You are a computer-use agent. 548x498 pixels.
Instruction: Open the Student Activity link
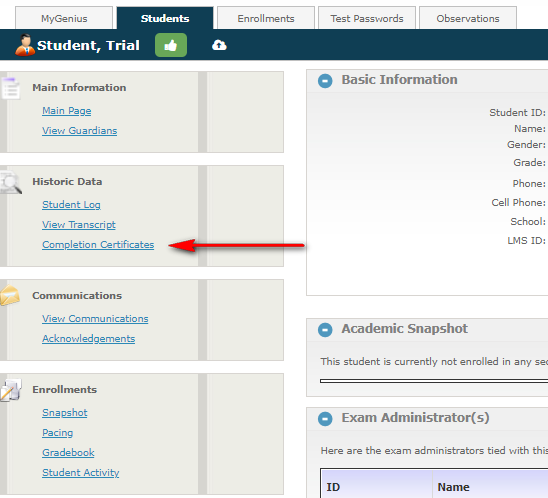[x=81, y=472]
